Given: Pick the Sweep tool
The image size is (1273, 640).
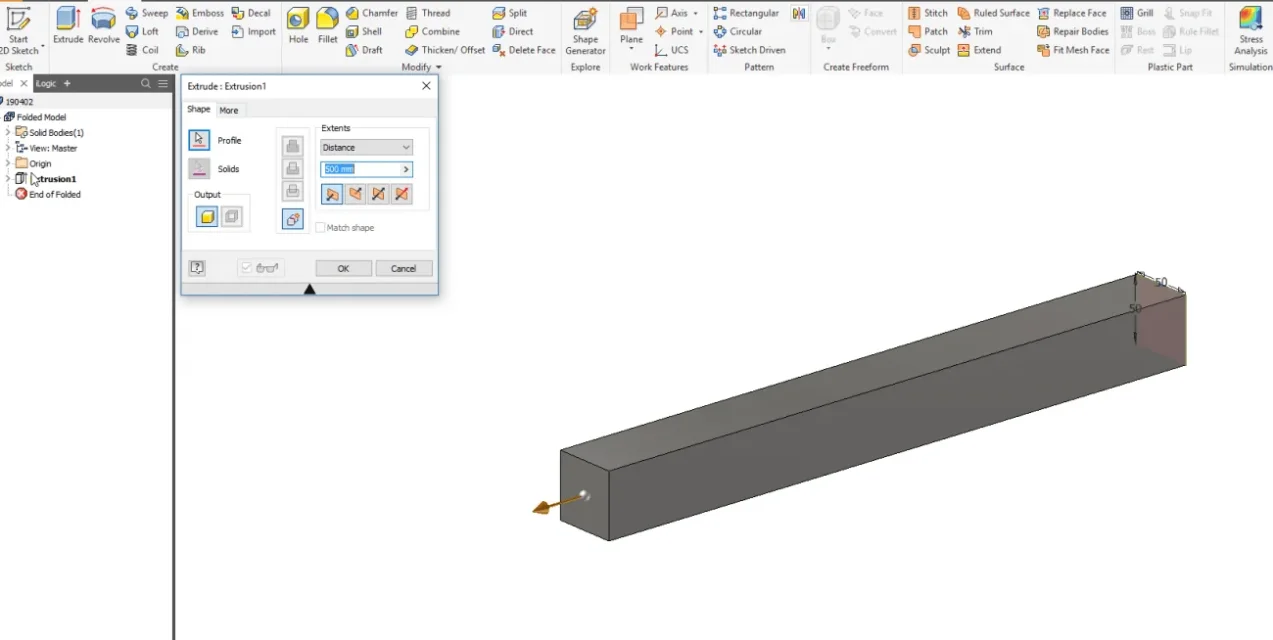Looking at the screenshot, I should [147, 13].
